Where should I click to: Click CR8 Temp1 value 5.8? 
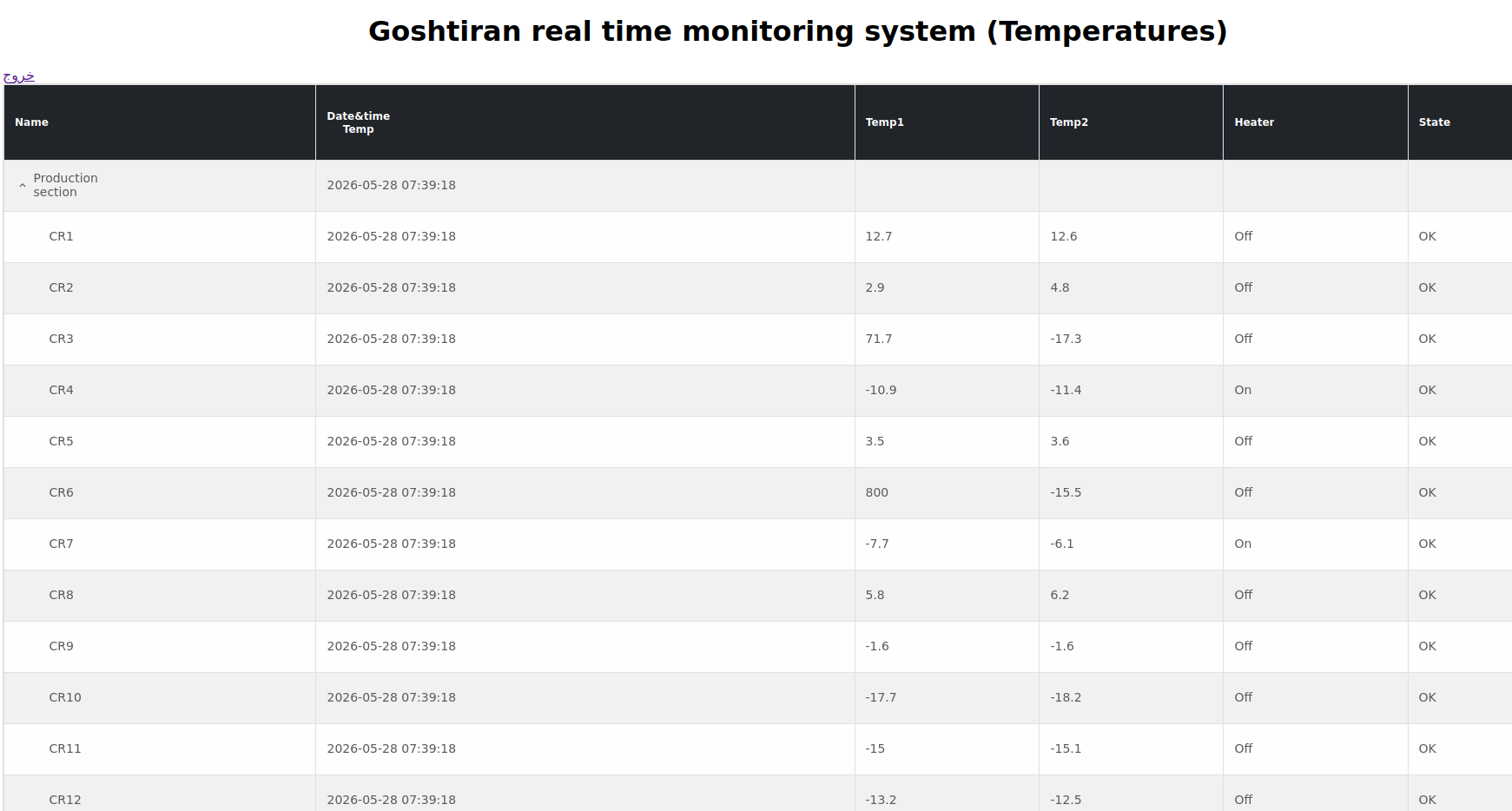(x=875, y=595)
